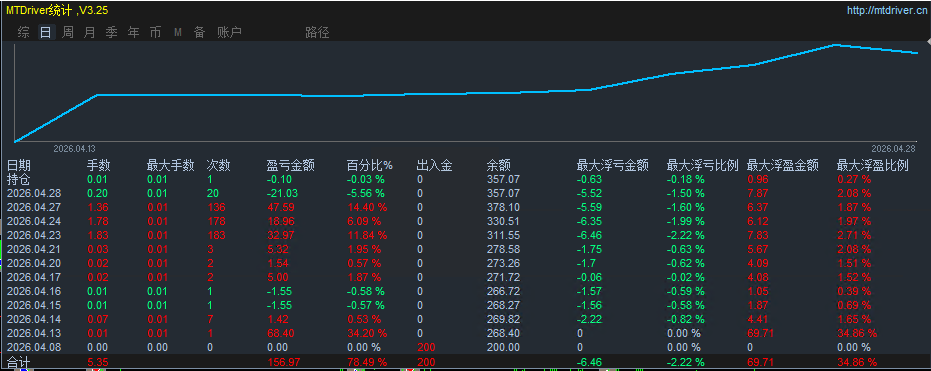Click the 34.20 % percentage cell
931x371 pixels.
pyautogui.click(x=367, y=334)
